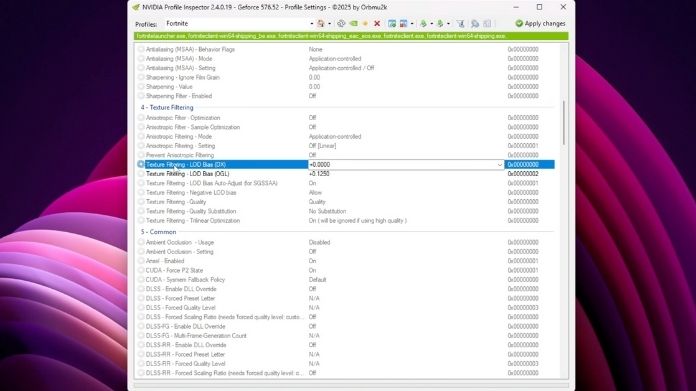This screenshot has height=391, width=696.
Task: Select Ambient Occlusion - Usage row
Action: [x=346, y=242]
